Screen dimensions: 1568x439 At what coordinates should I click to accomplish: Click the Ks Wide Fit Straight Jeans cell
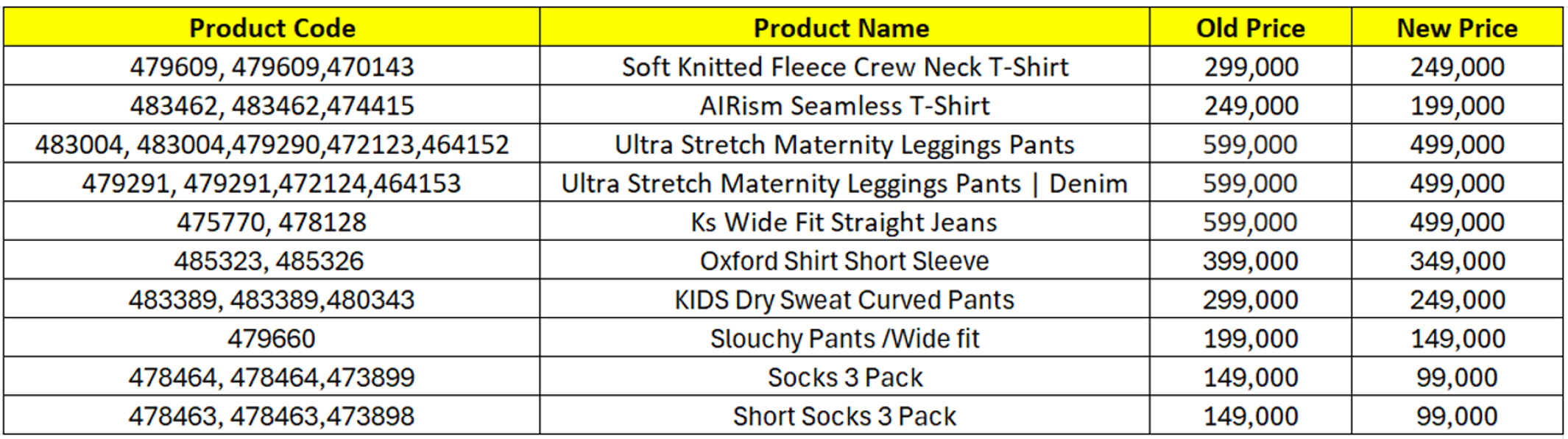[x=844, y=222]
